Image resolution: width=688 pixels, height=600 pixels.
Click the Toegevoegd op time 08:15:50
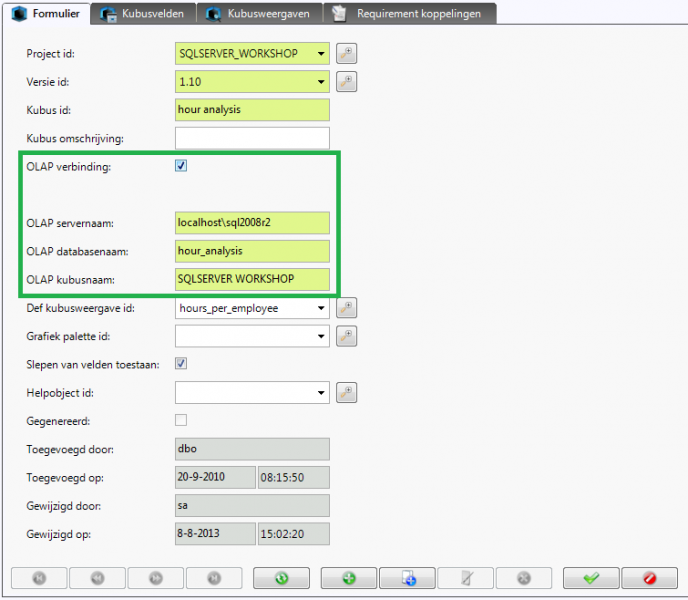tap(294, 477)
